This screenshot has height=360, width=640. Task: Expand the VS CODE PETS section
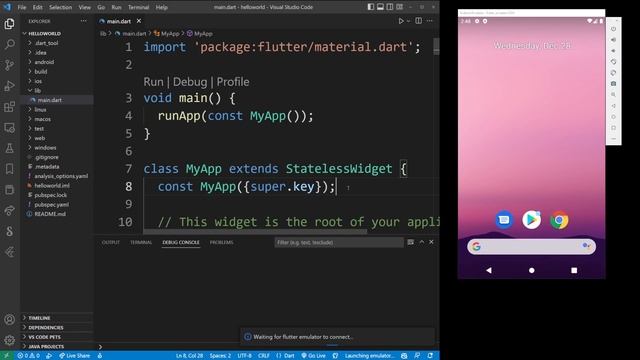[44, 337]
